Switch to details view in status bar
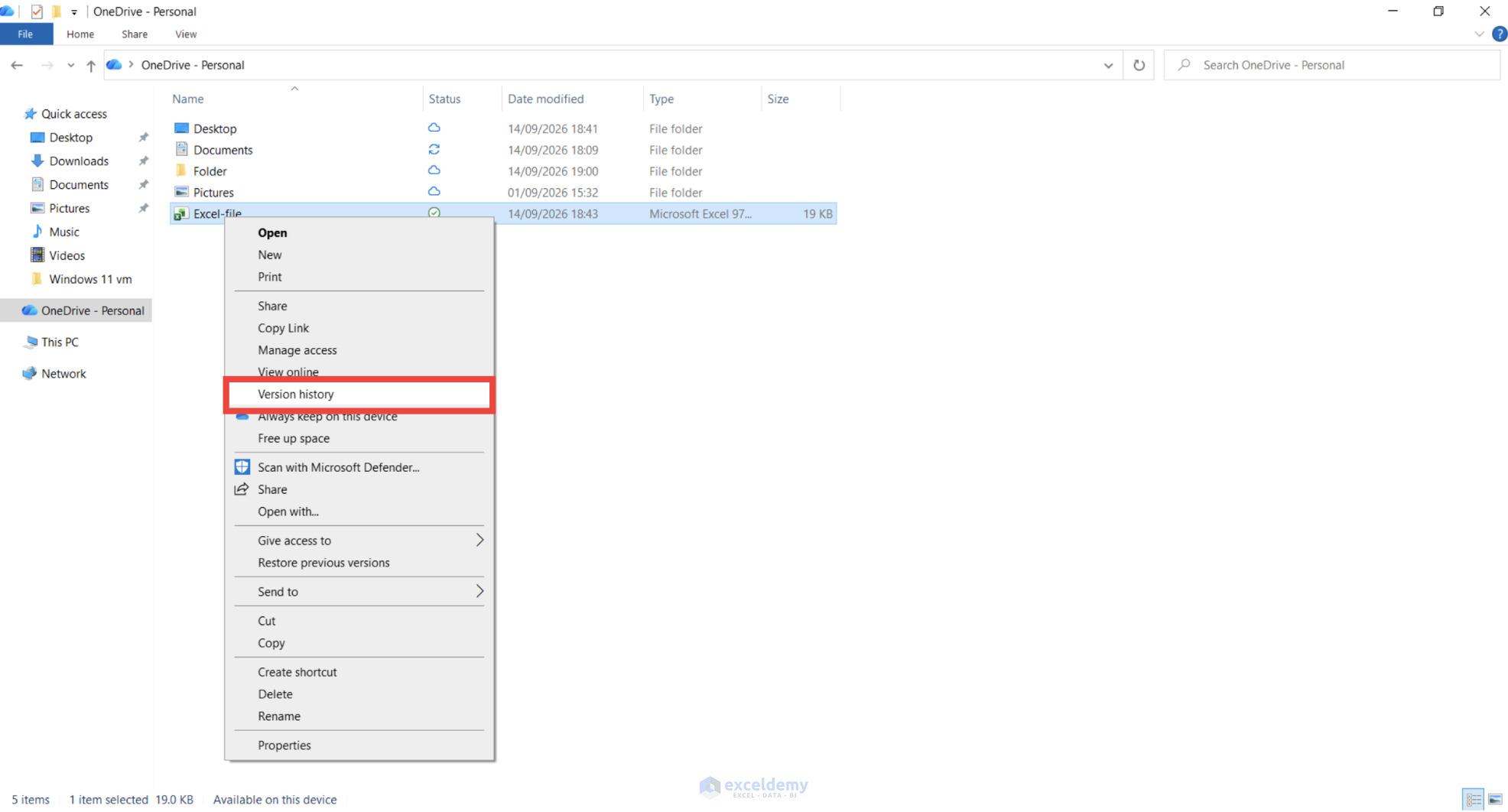 1473,800
